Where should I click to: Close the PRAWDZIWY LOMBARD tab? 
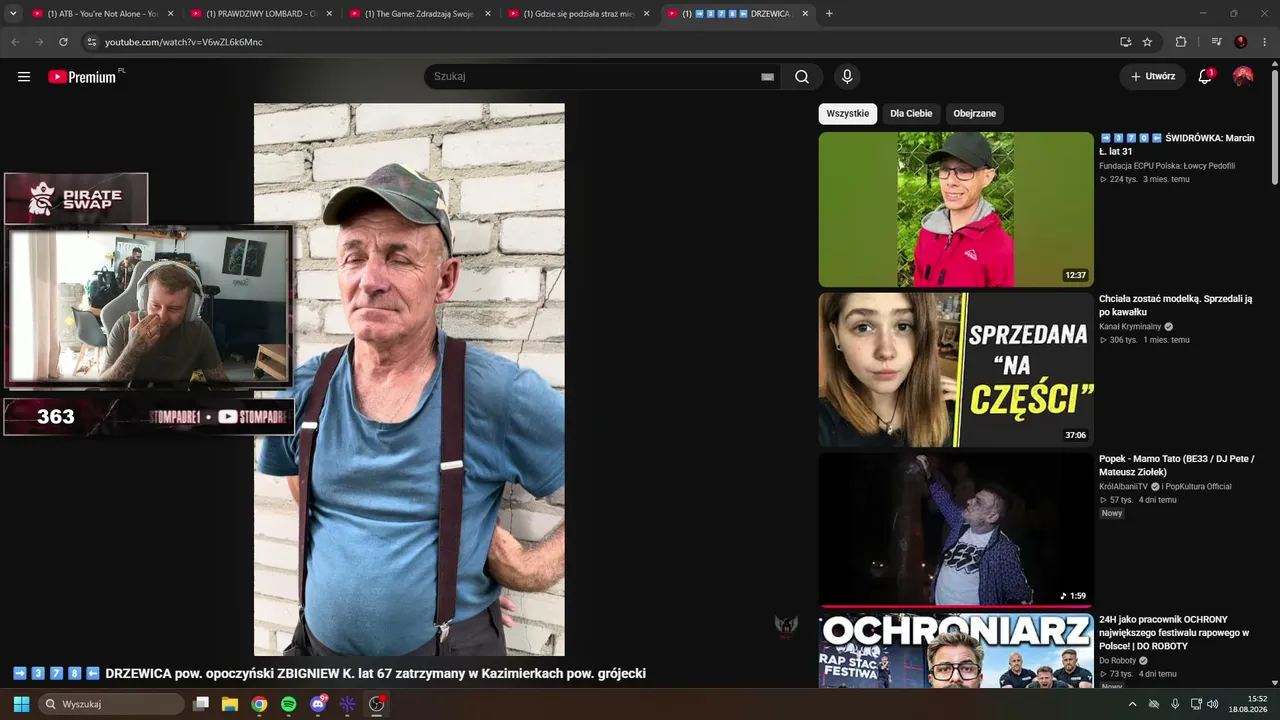[329, 14]
